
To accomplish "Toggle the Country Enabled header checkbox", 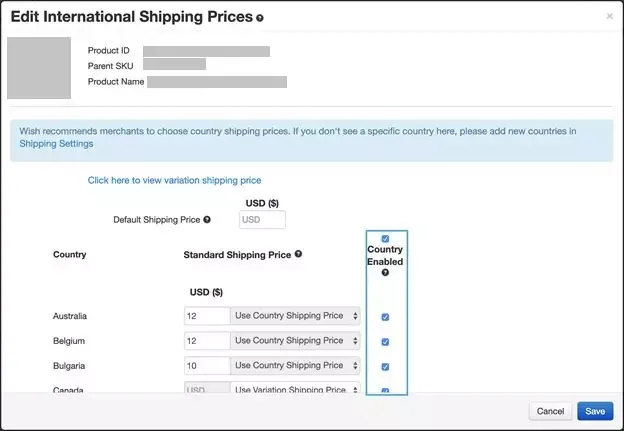I will [x=385, y=239].
